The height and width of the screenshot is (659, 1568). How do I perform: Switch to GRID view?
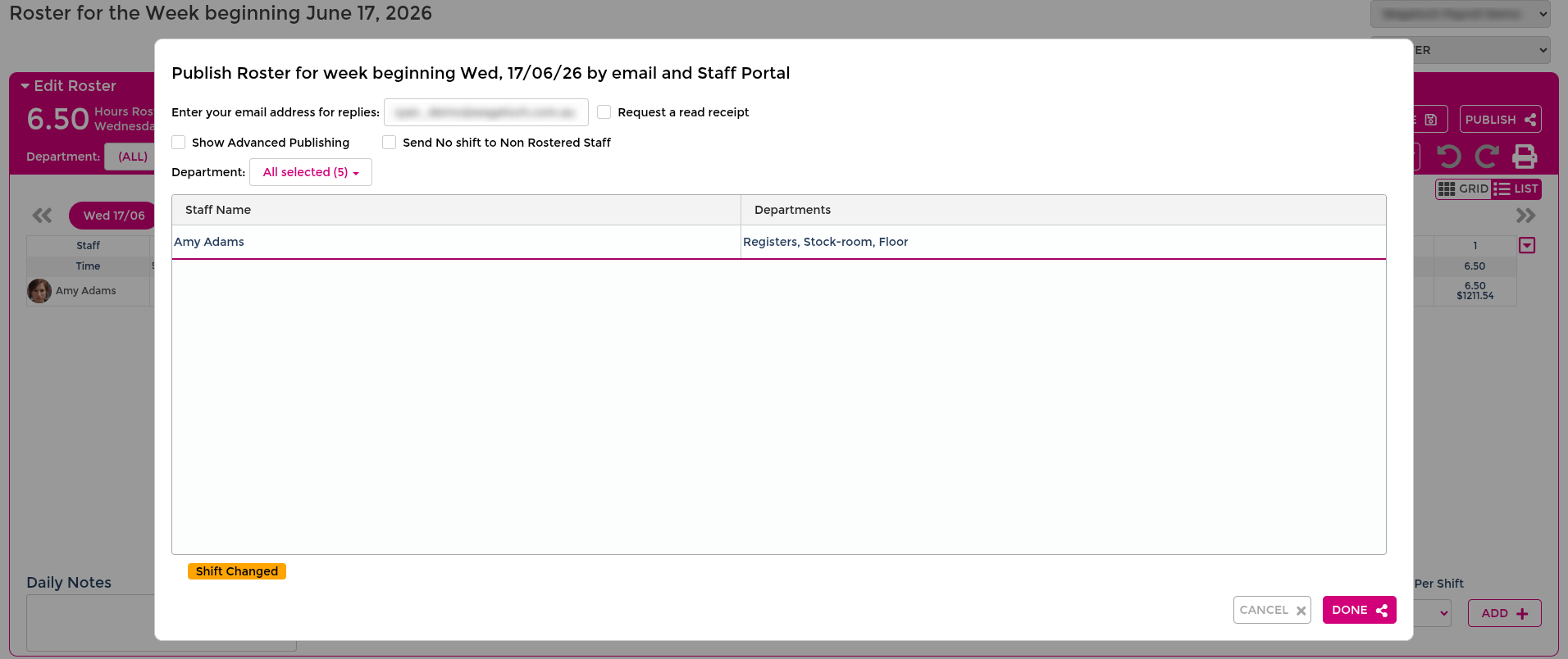coord(1464,189)
